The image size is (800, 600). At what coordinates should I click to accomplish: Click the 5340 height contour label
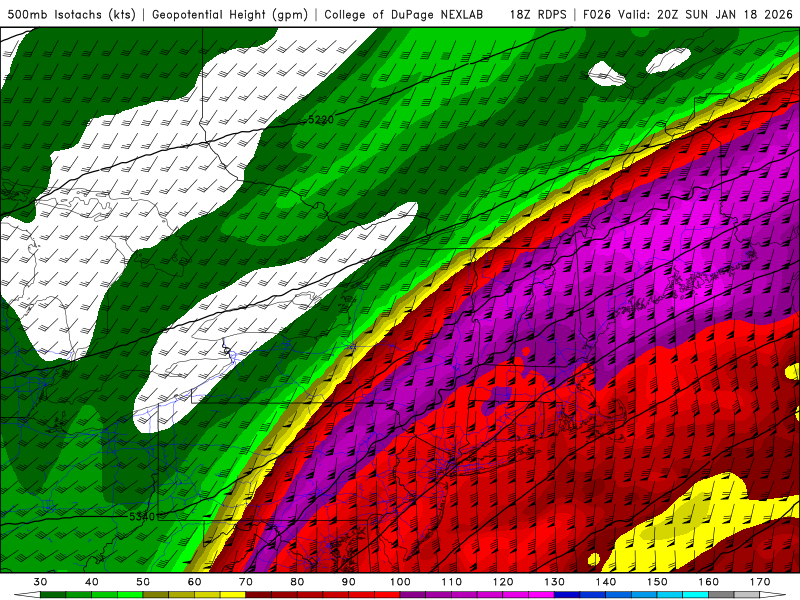(x=142, y=516)
